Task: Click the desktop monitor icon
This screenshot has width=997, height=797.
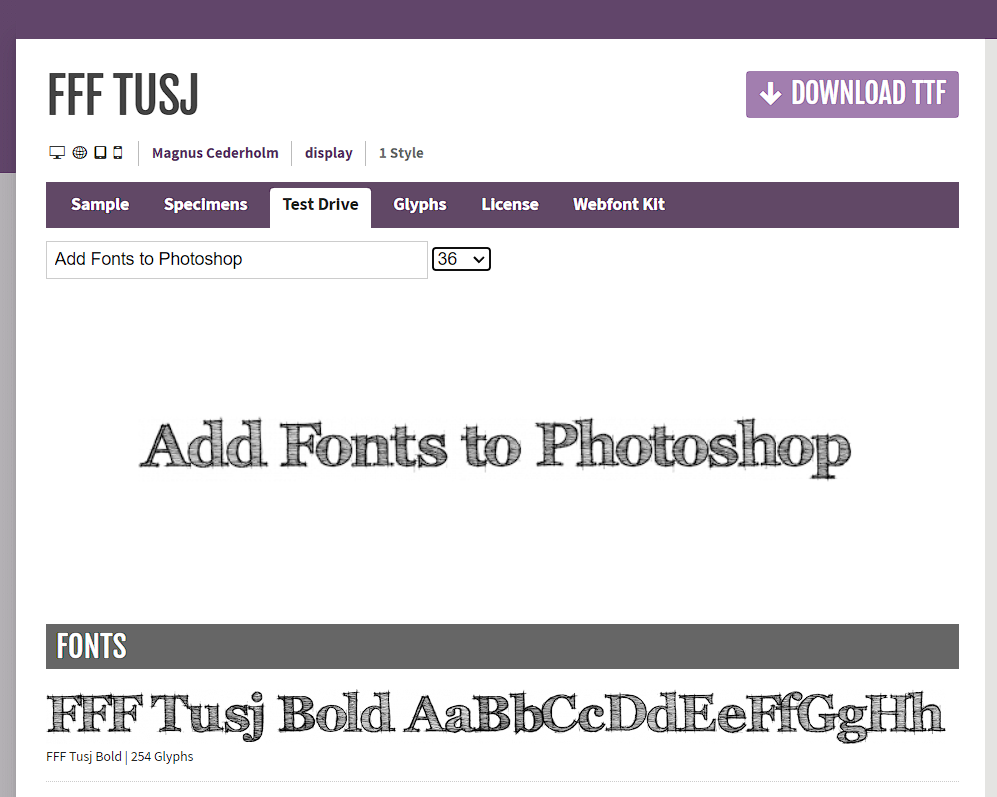Action: [57, 153]
